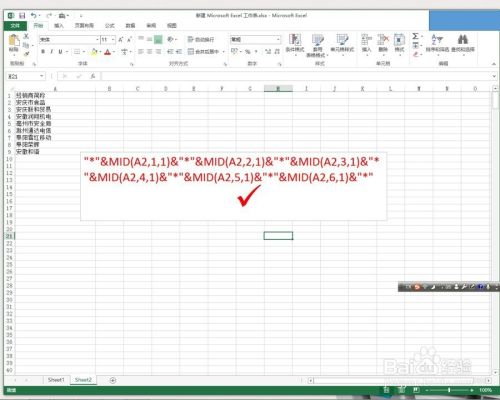
Task: Expand the font color dropdown arrow
Action: pos(114,52)
